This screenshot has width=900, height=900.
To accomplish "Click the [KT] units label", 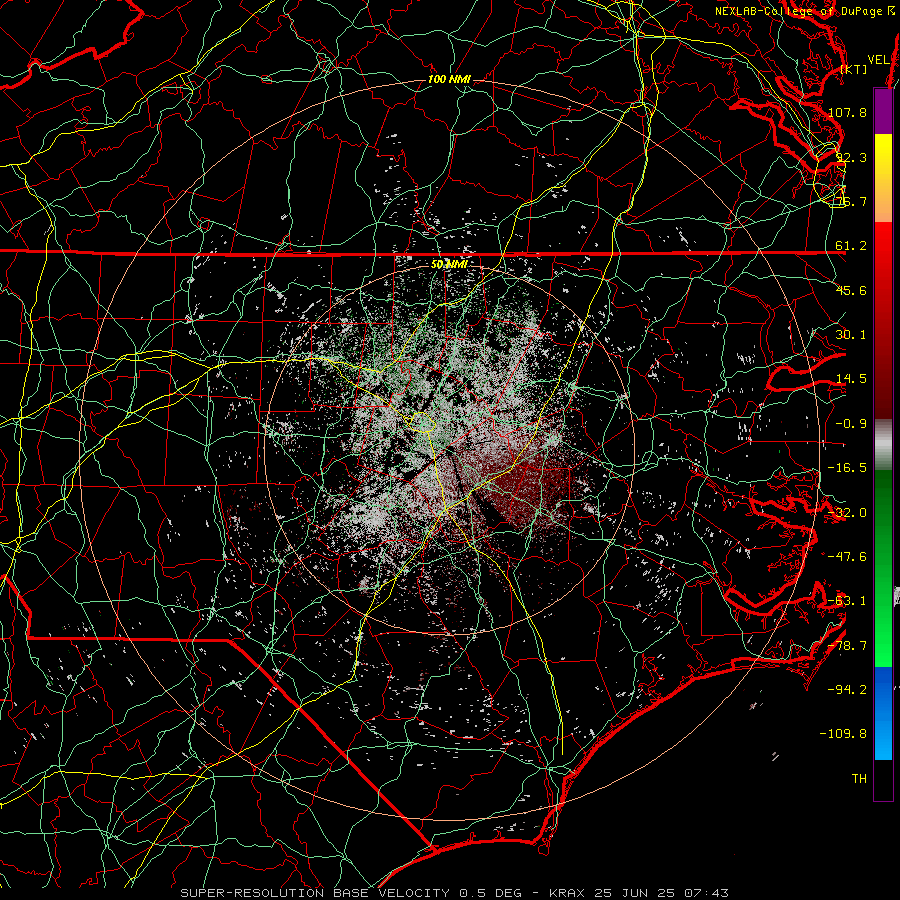I will pos(854,69).
